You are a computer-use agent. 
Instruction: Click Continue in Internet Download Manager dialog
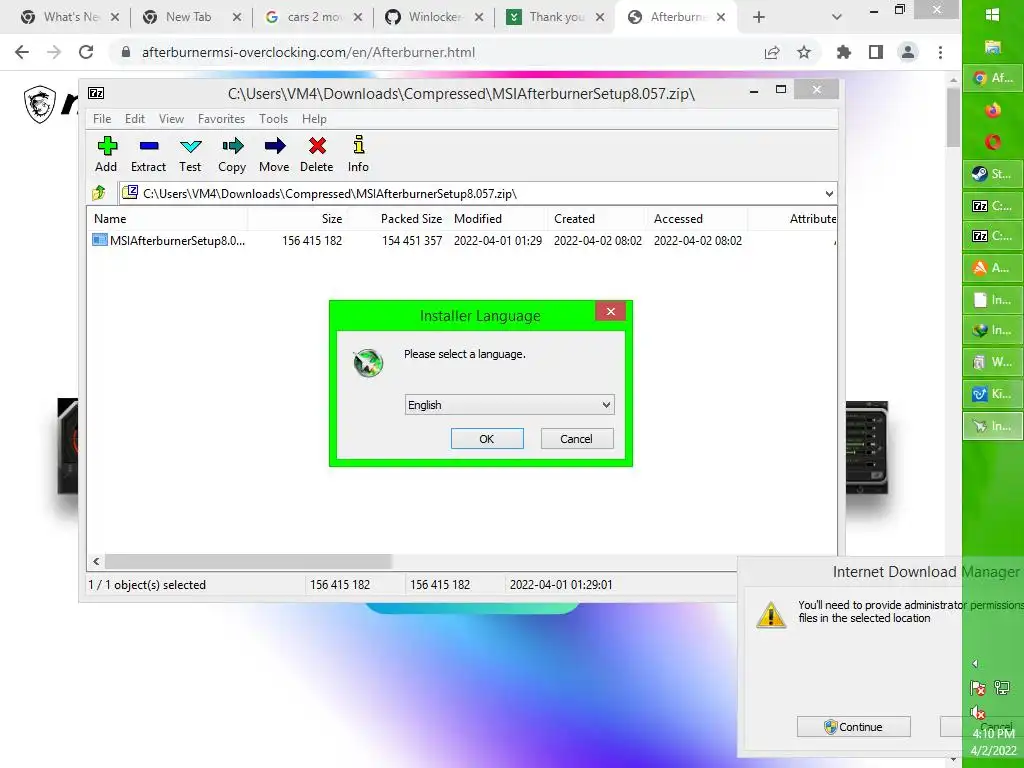tap(854, 727)
